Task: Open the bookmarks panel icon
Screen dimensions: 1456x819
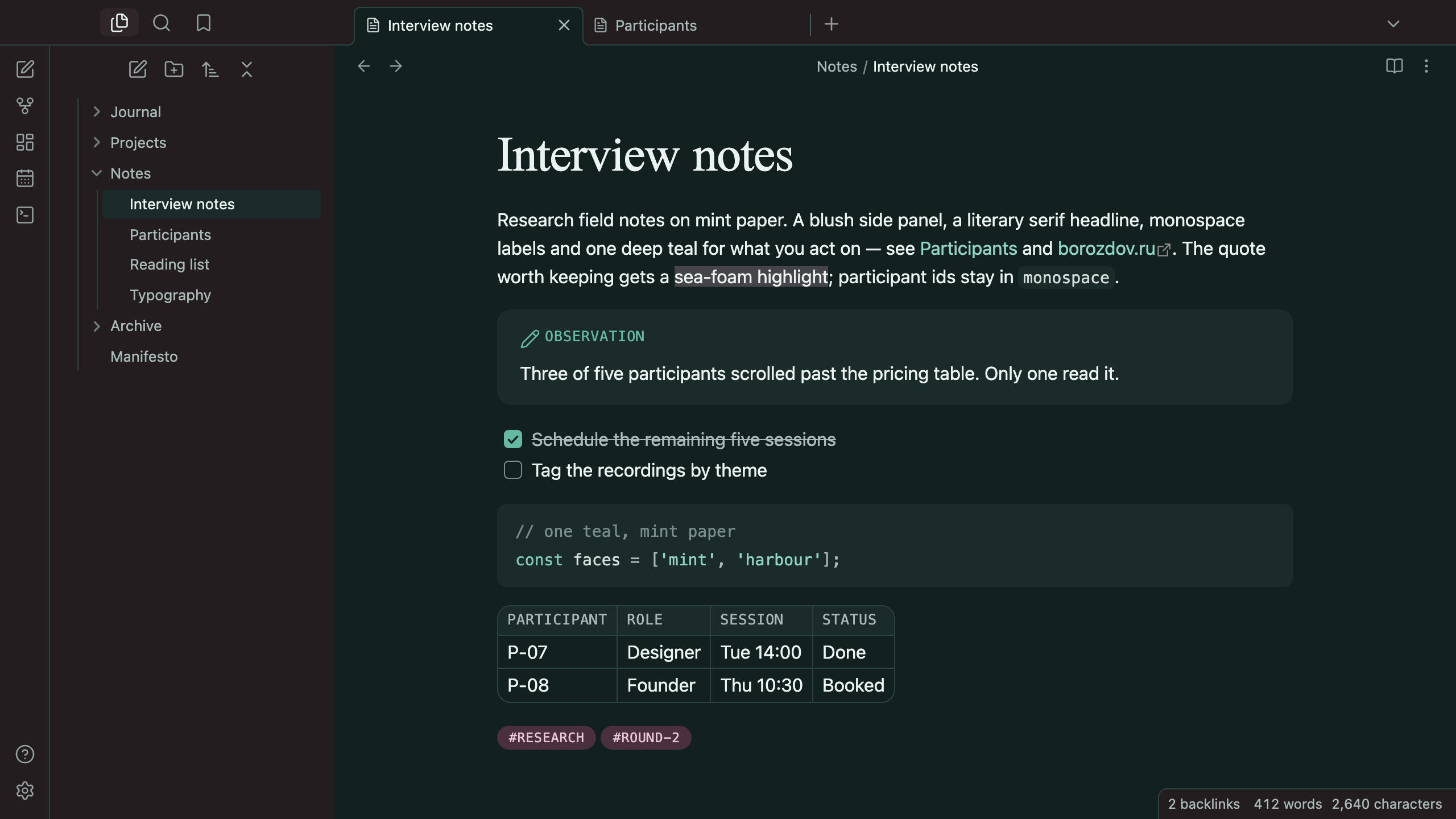Action: point(204,23)
